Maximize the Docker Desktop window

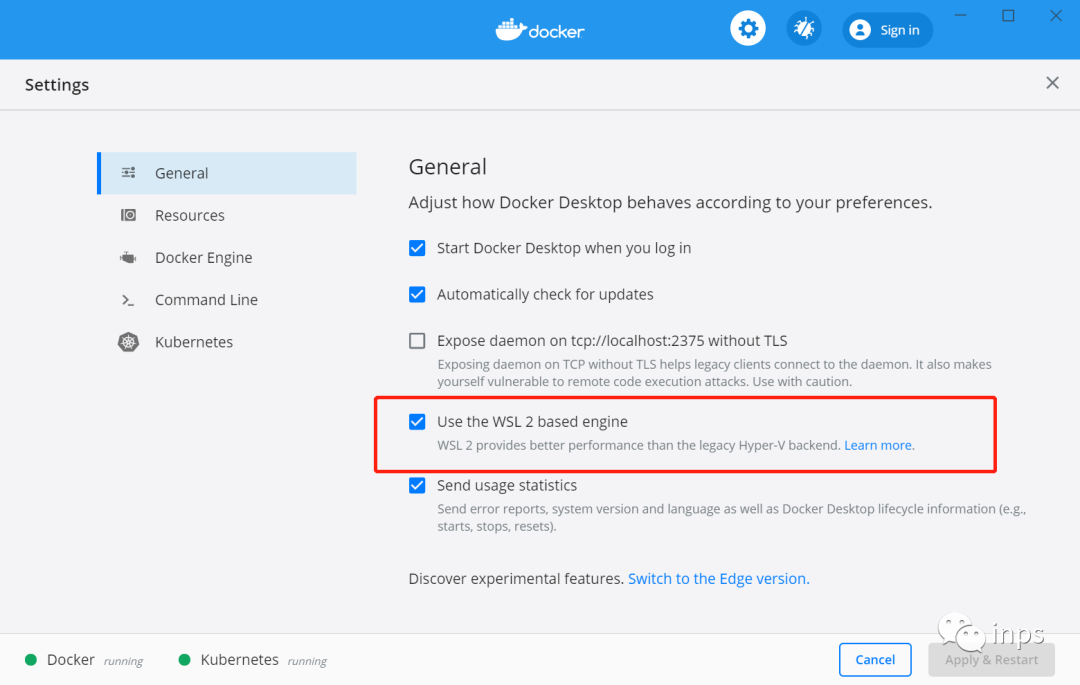point(1008,15)
